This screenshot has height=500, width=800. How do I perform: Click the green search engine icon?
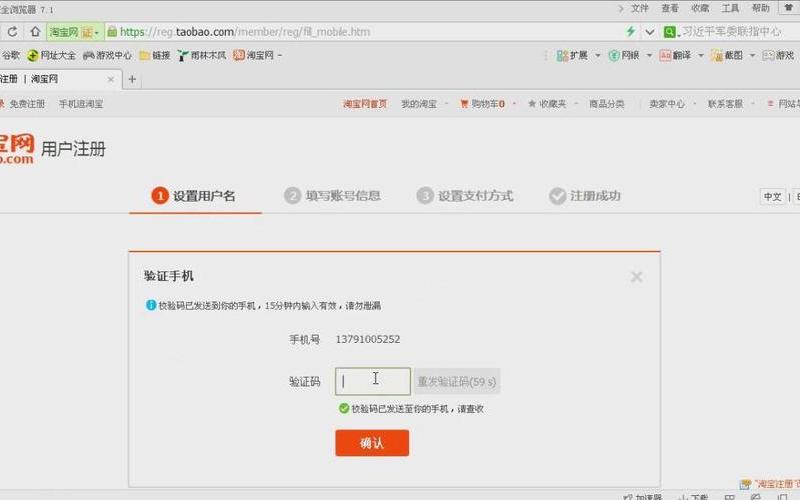[669, 32]
